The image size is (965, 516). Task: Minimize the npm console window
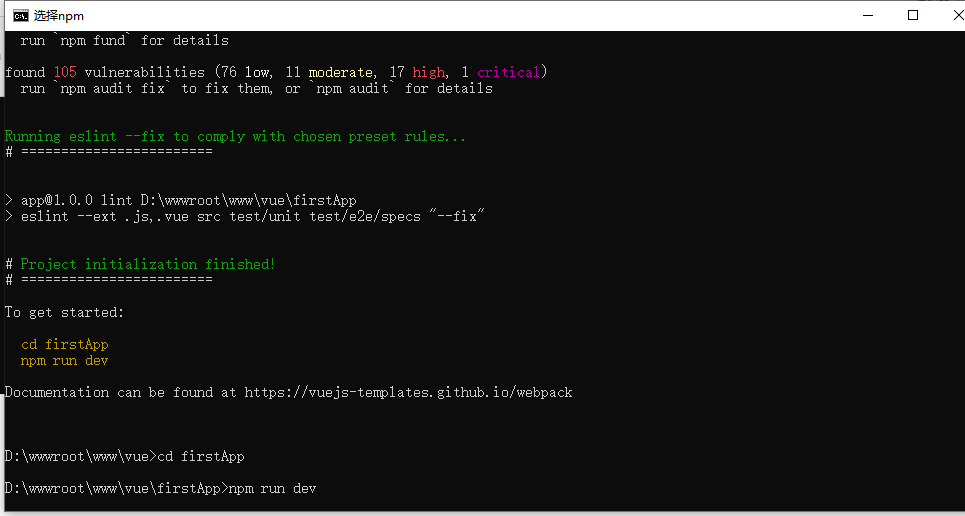click(868, 15)
